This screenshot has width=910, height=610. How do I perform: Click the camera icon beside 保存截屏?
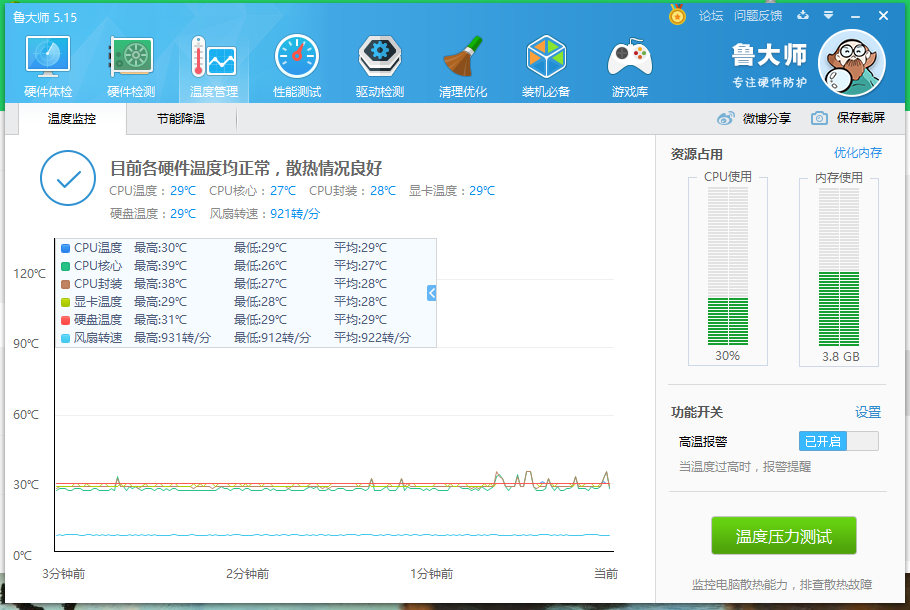(x=819, y=118)
